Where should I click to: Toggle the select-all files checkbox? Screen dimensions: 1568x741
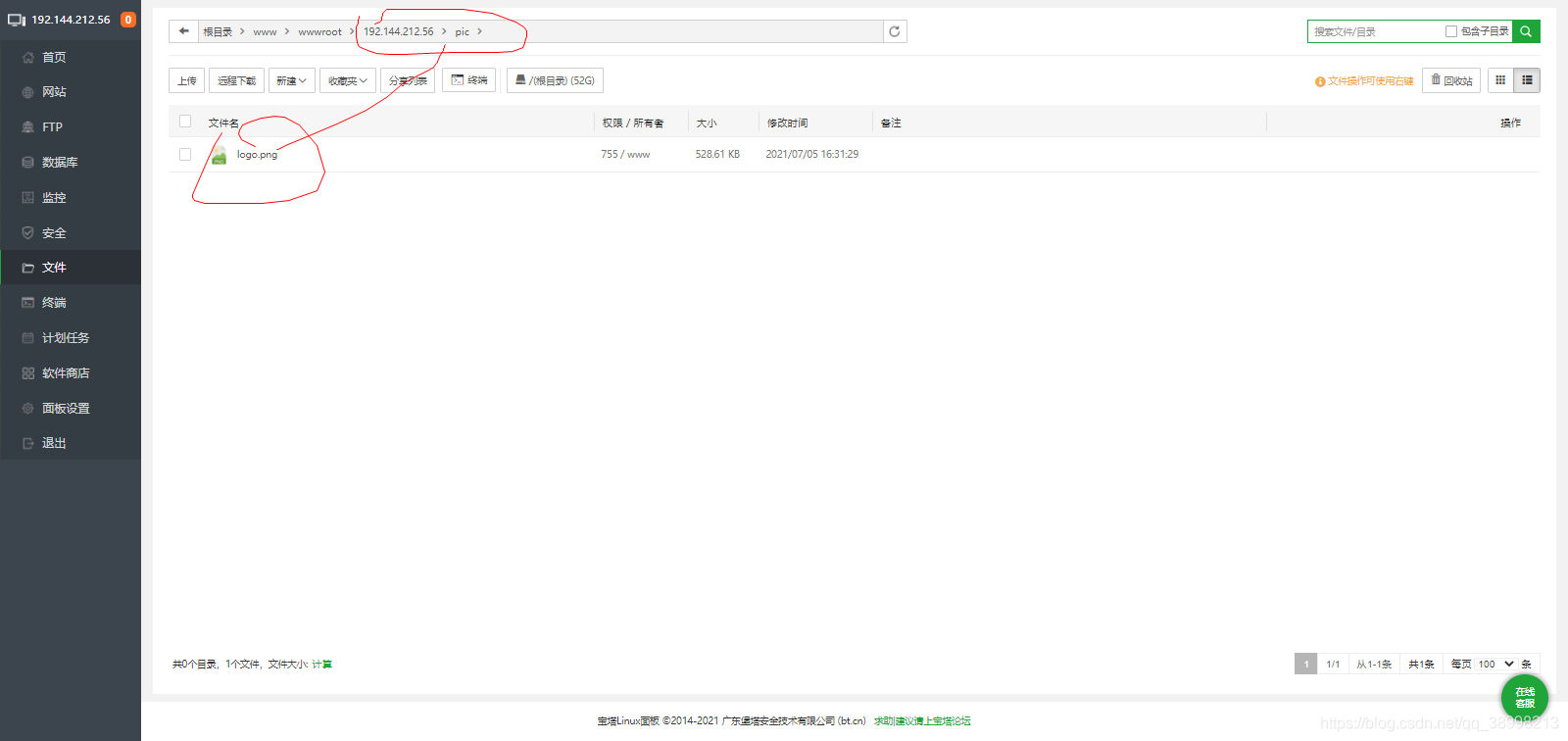(185, 122)
